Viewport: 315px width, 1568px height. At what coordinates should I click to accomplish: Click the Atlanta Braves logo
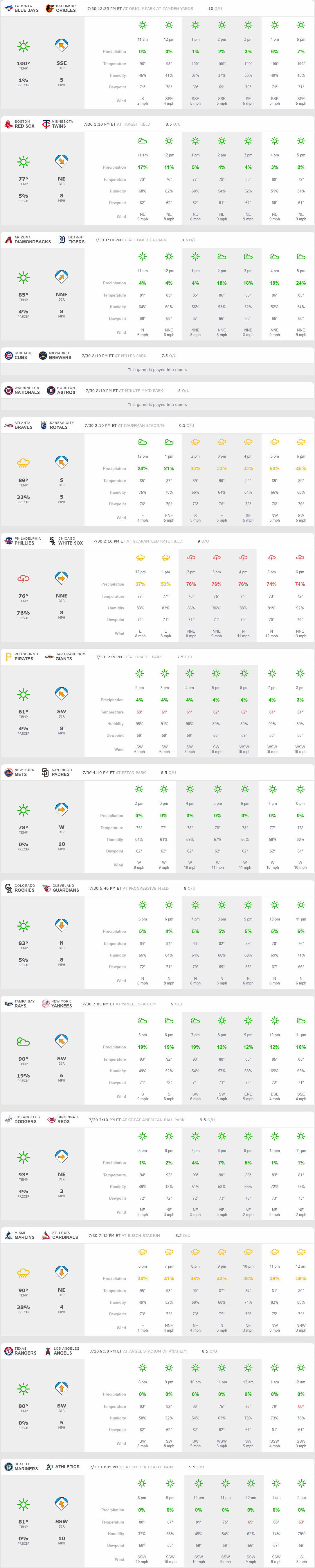click(x=8, y=425)
